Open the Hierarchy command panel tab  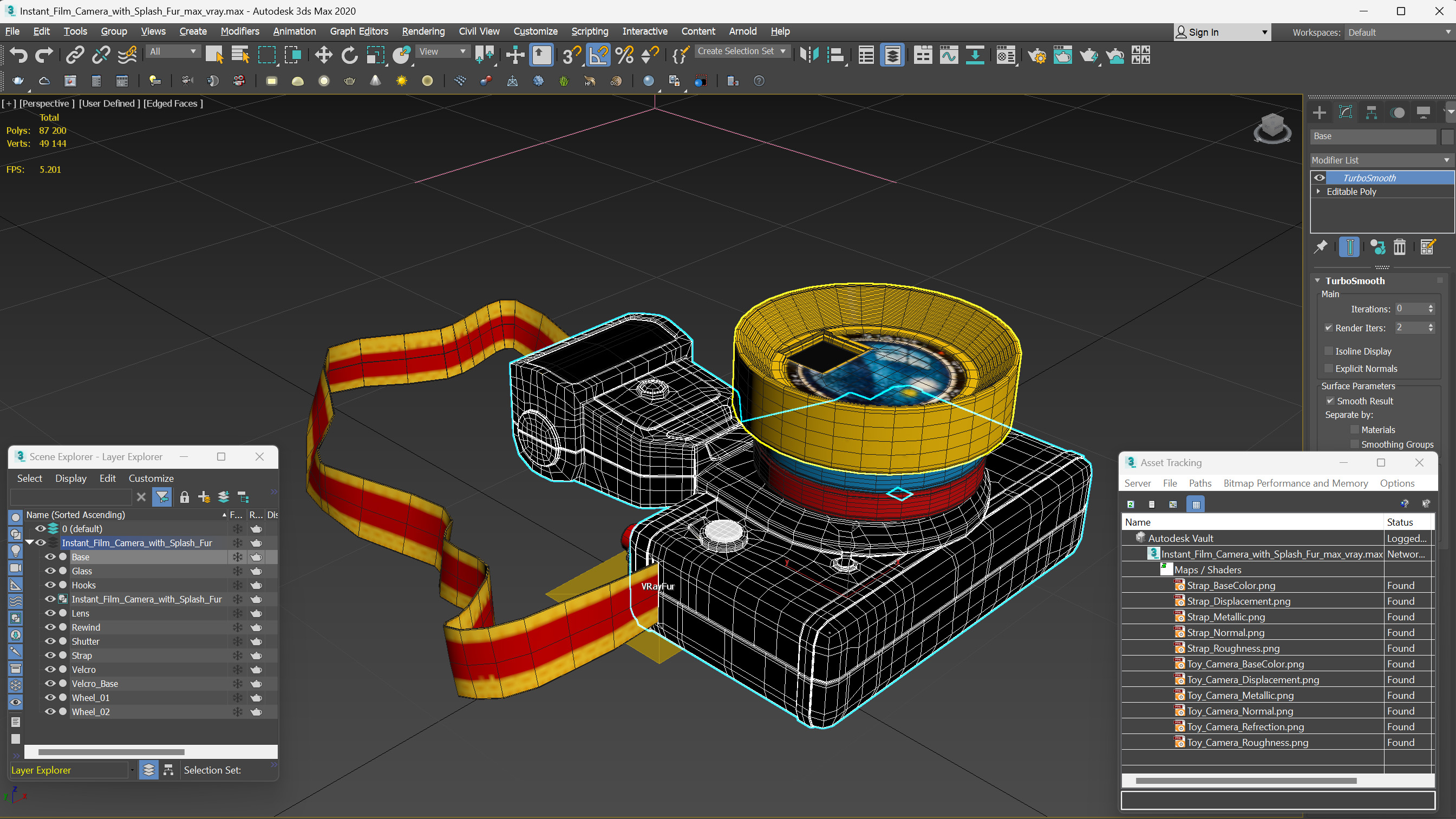click(x=1371, y=113)
